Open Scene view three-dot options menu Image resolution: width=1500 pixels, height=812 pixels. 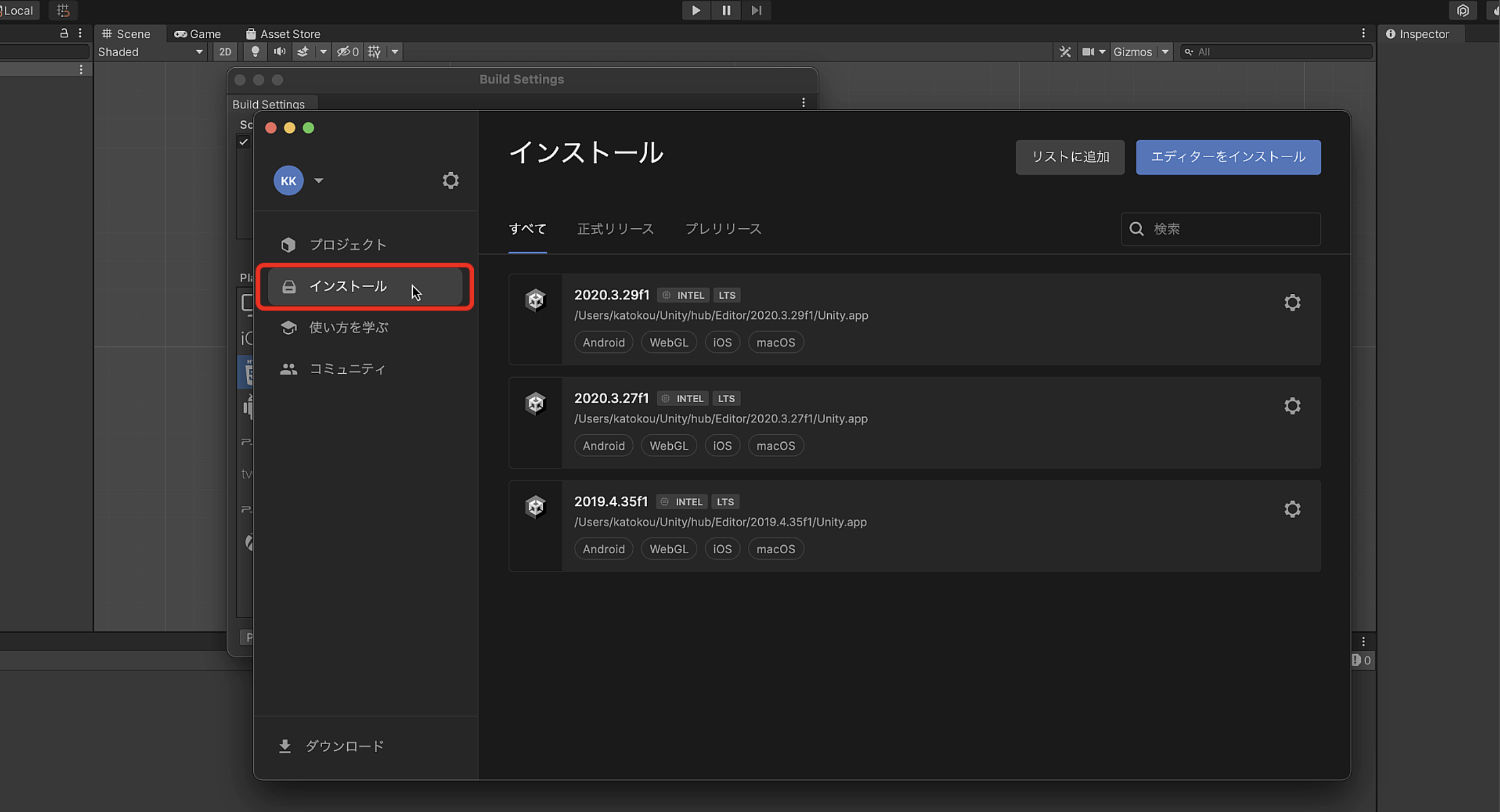1363,34
